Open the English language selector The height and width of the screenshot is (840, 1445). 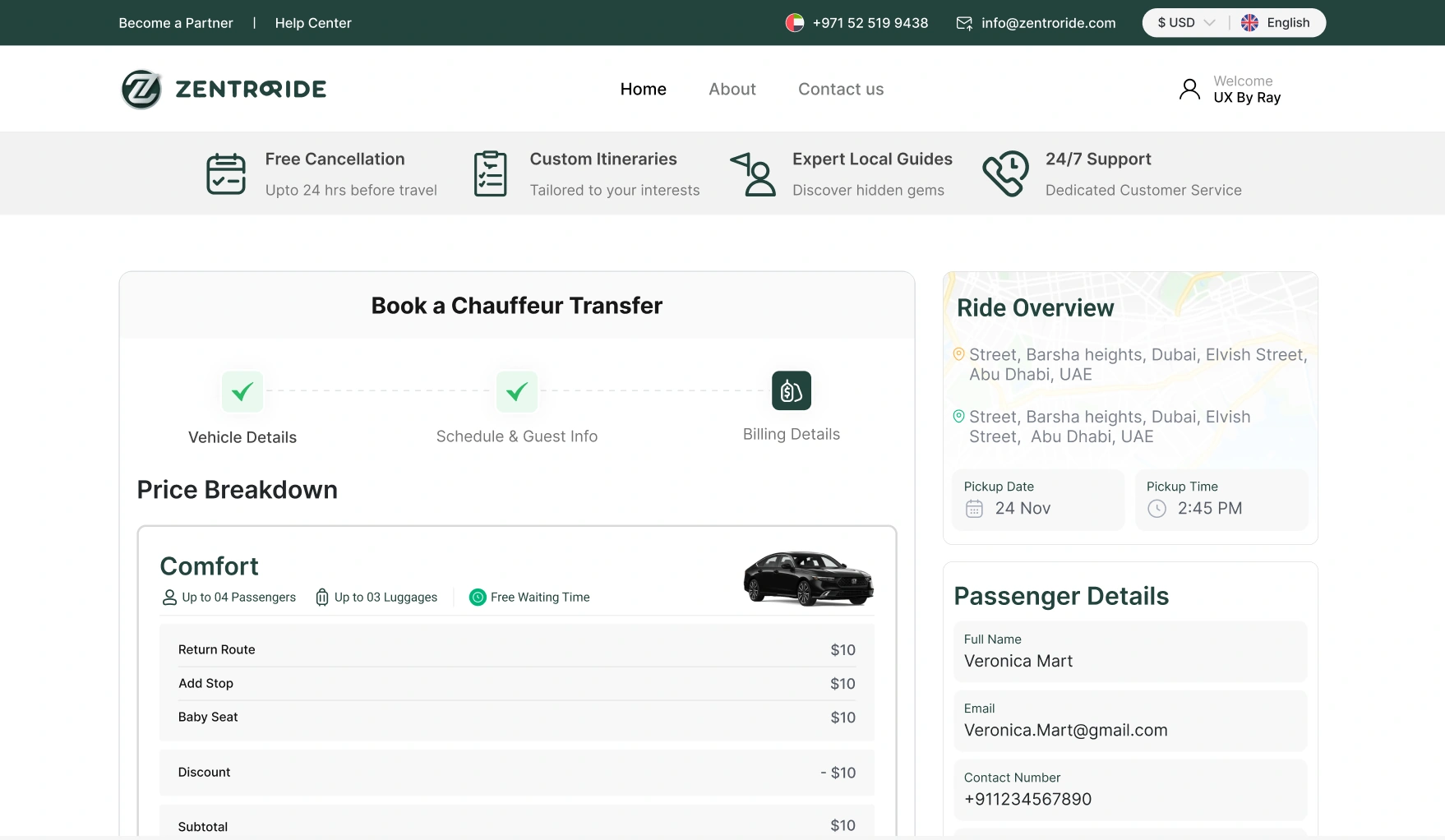[x=1276, y=23]
